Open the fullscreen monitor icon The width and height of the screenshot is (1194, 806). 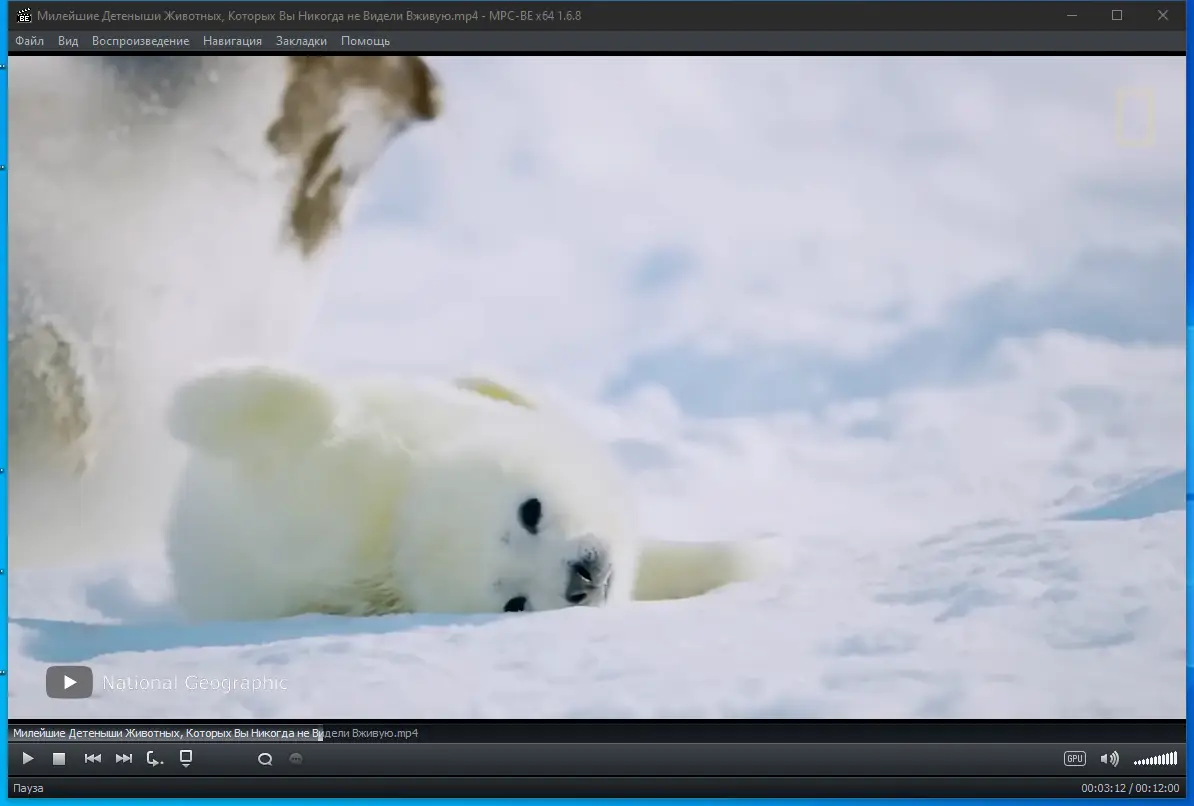(184, 758)
